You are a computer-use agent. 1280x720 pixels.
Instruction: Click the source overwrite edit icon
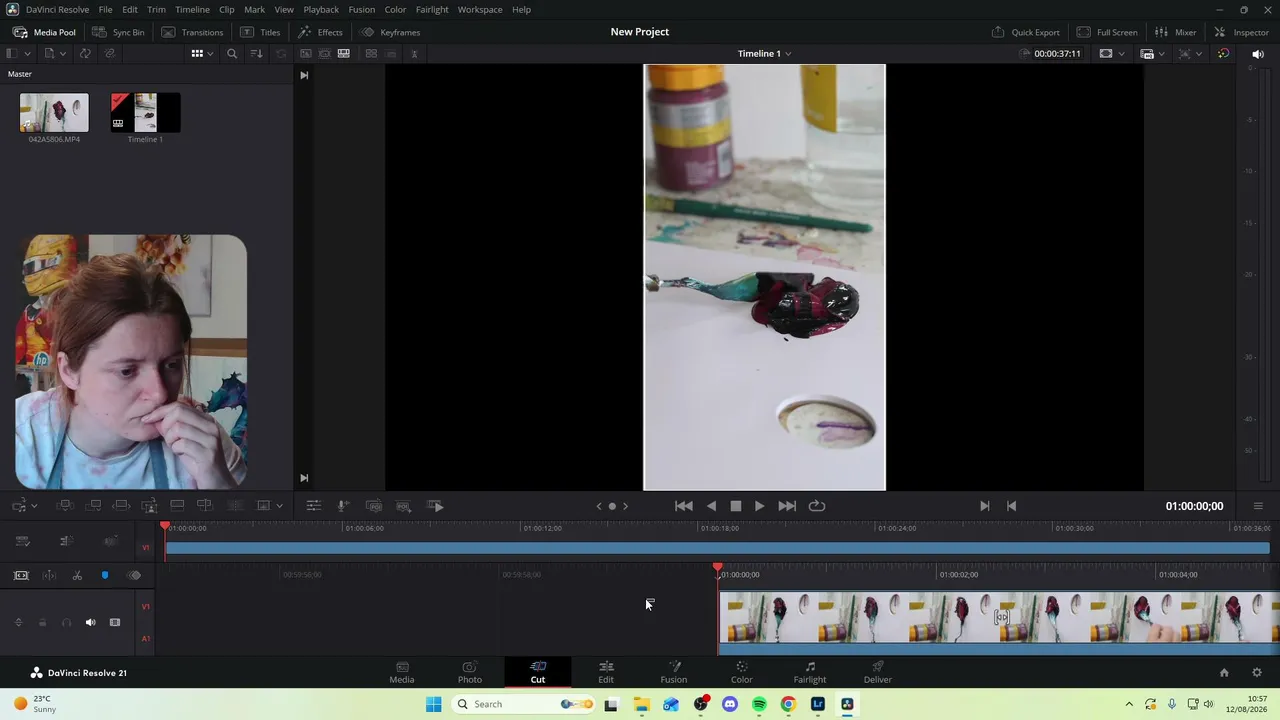click(x=205, y=506)
